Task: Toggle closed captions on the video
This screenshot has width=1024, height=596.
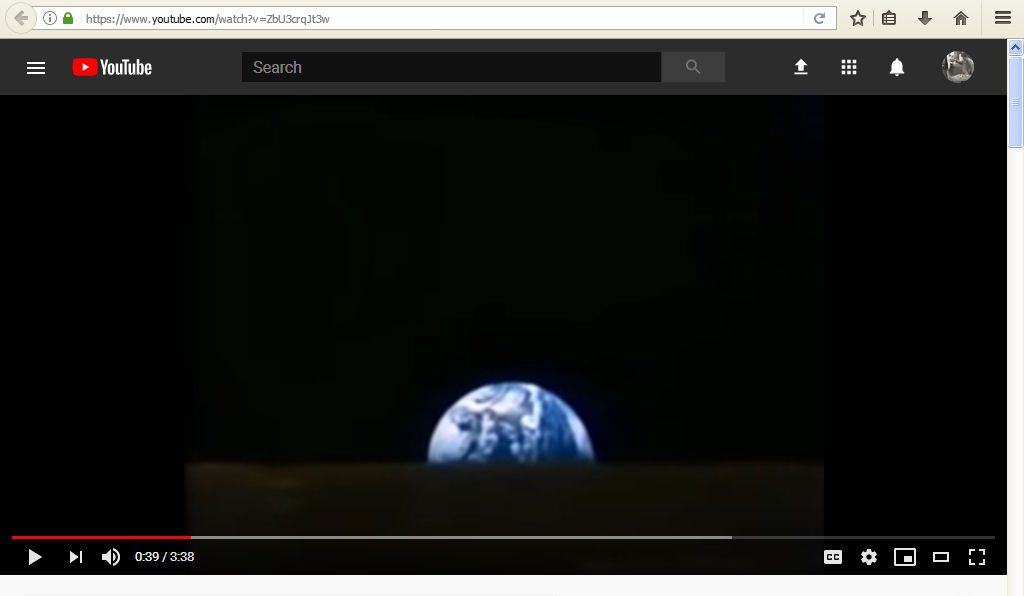Action: [x=832, y=557]
